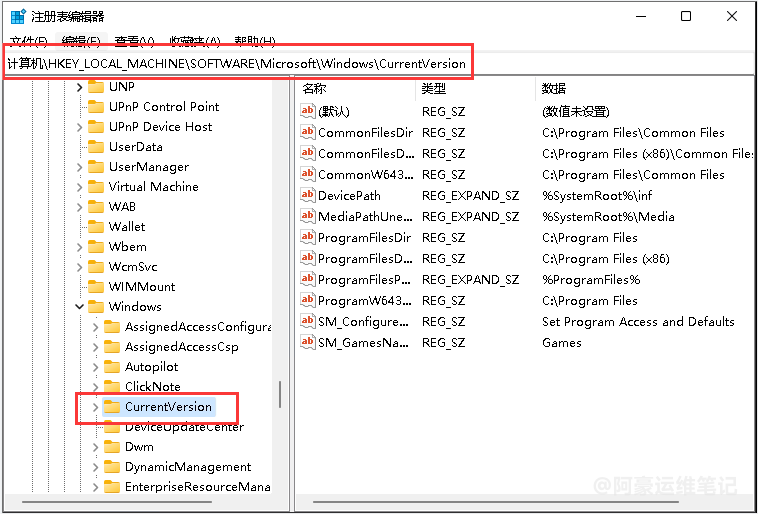Click the DeviceUpdateCenter folder icon
Image resolution: width=758 pixels, height=514 pixels.
point(112,427)
